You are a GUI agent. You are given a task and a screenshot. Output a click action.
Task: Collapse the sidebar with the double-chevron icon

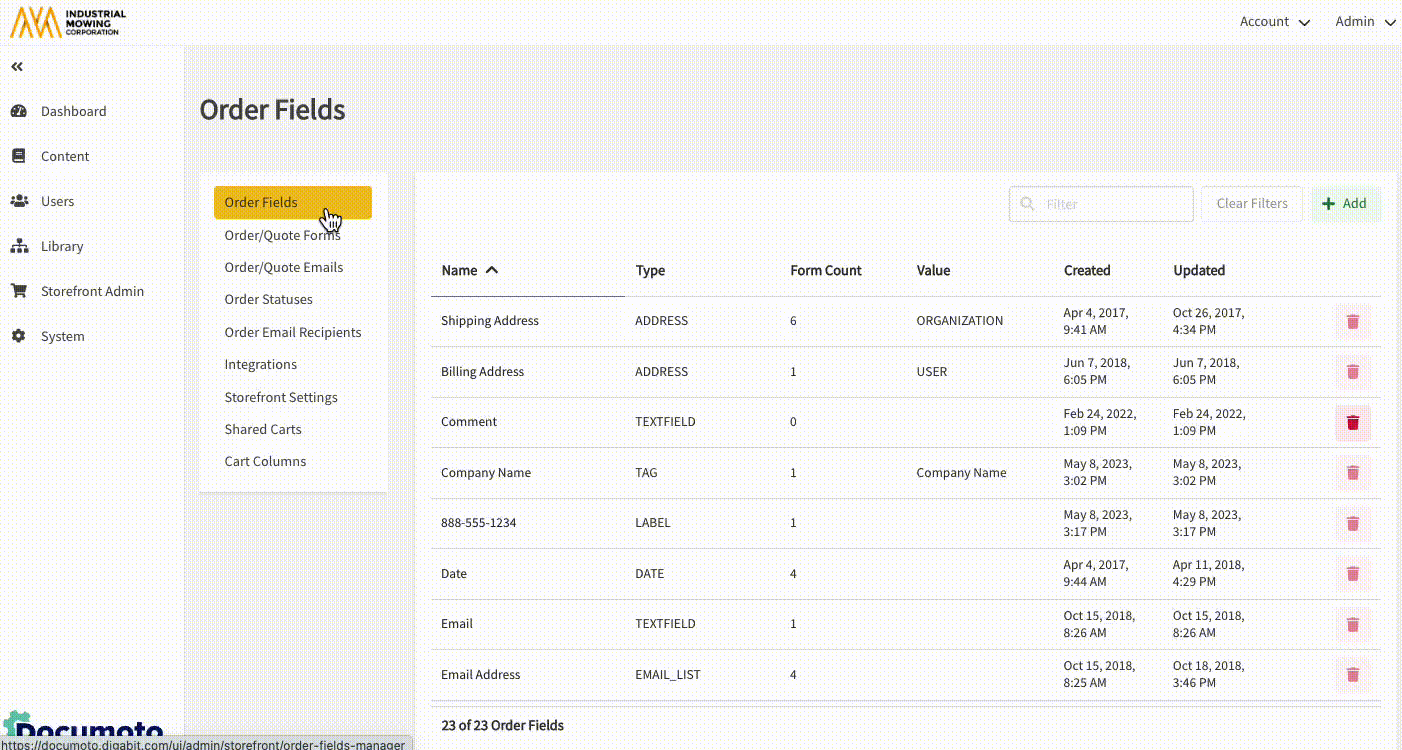(17, 67)
